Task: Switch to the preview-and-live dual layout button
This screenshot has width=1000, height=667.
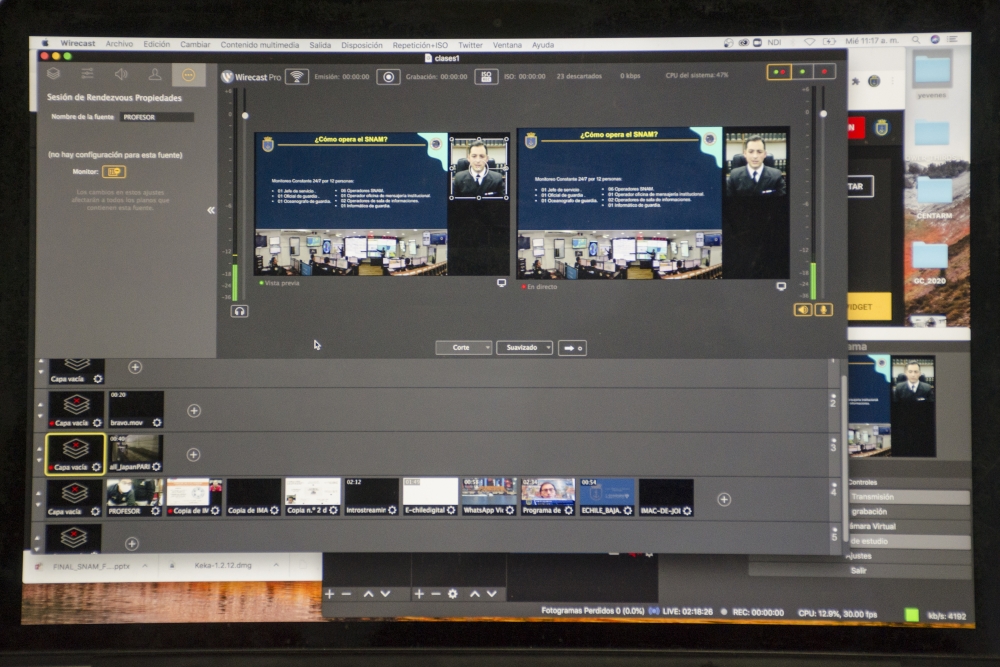Action: click(x=779, y=72)
